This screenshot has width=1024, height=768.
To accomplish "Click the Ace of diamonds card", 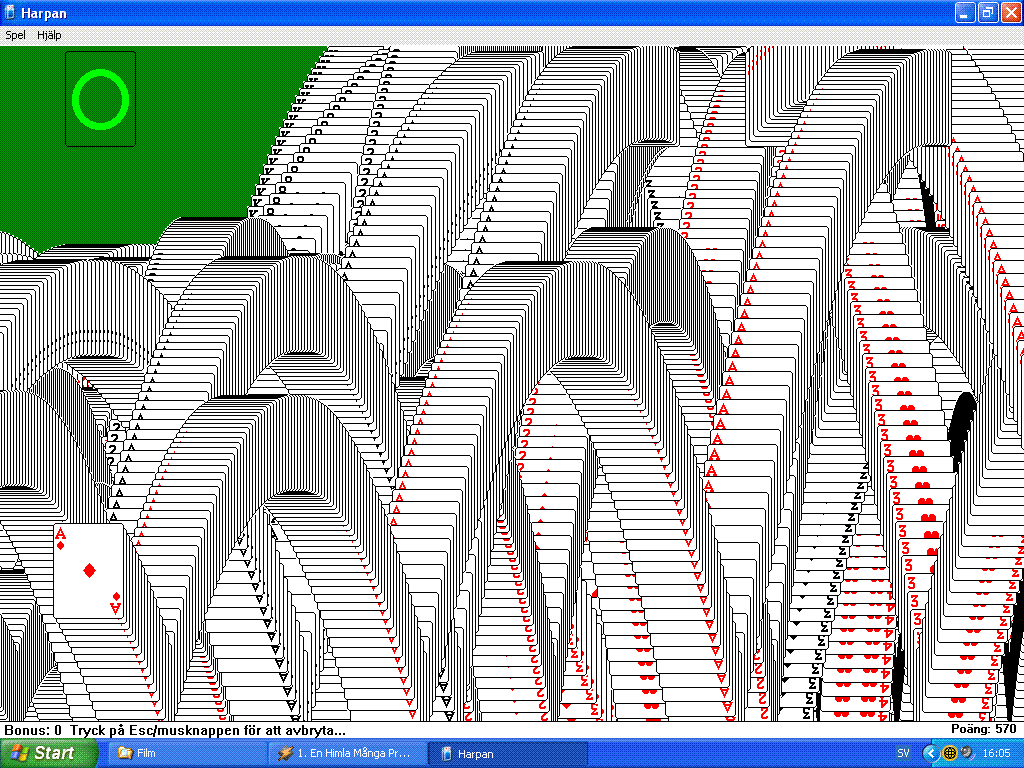I will click(x=89, y=571).
